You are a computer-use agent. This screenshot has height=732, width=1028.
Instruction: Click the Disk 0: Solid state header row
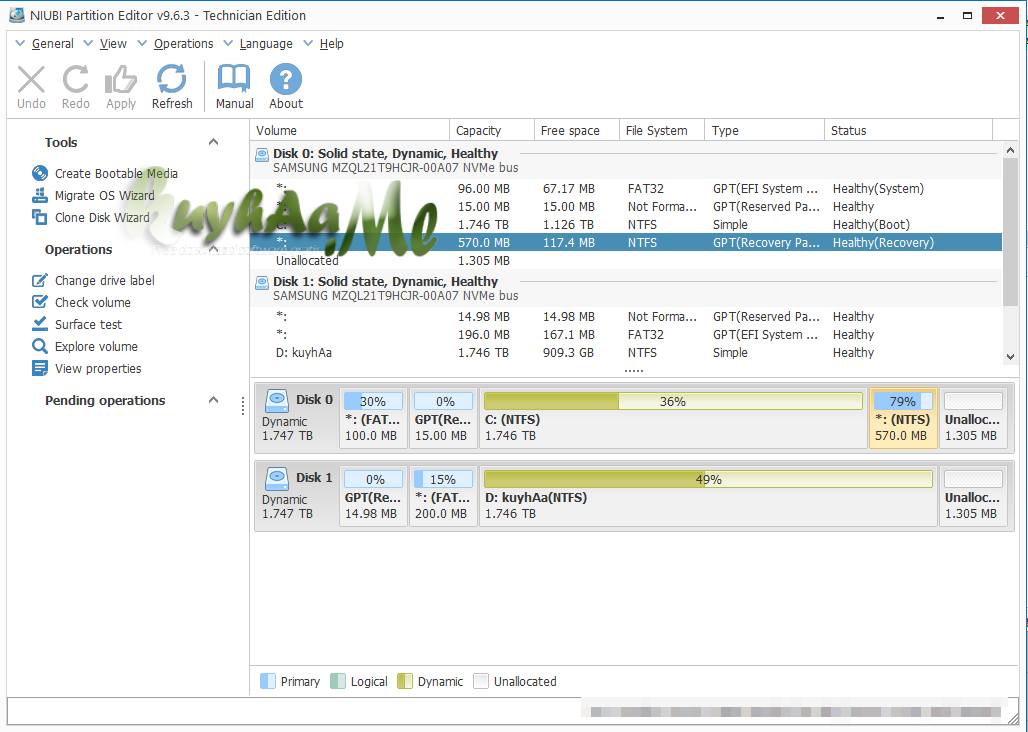[x=626, y=161]
